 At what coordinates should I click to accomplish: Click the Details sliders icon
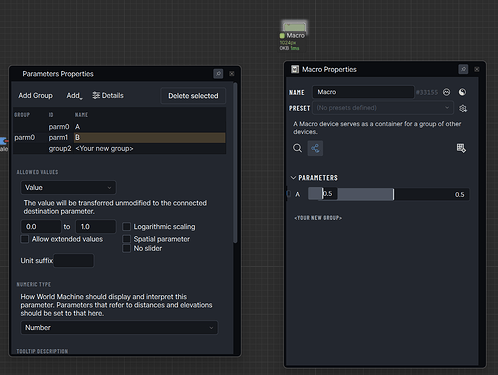[x=96, y=96]
